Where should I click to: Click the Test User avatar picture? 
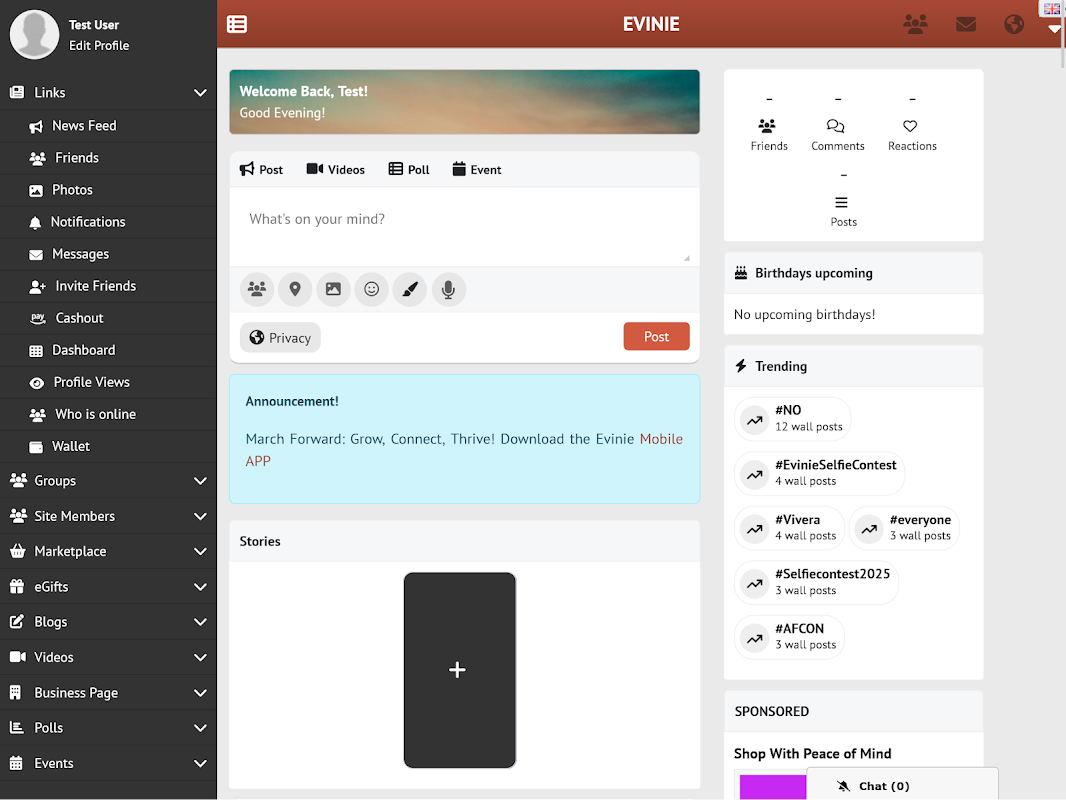point(34,34)
